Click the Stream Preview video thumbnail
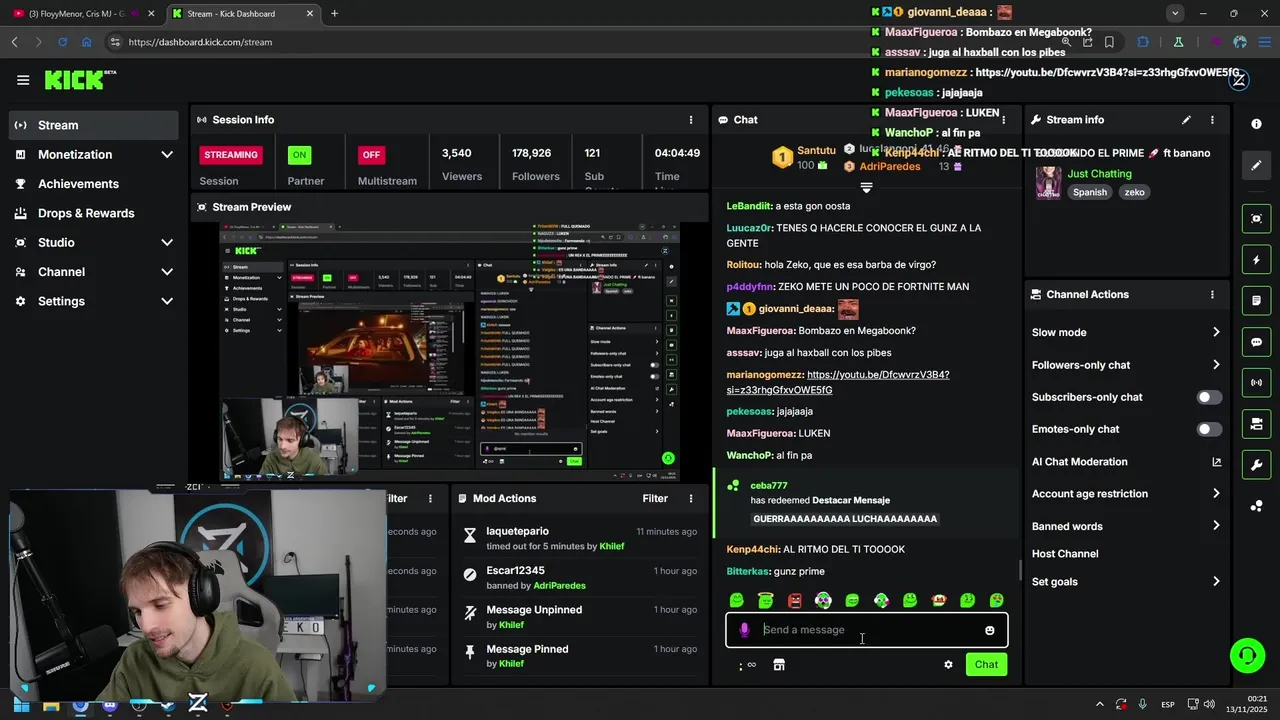1280x720 pixels. click(x=449, y=351)
